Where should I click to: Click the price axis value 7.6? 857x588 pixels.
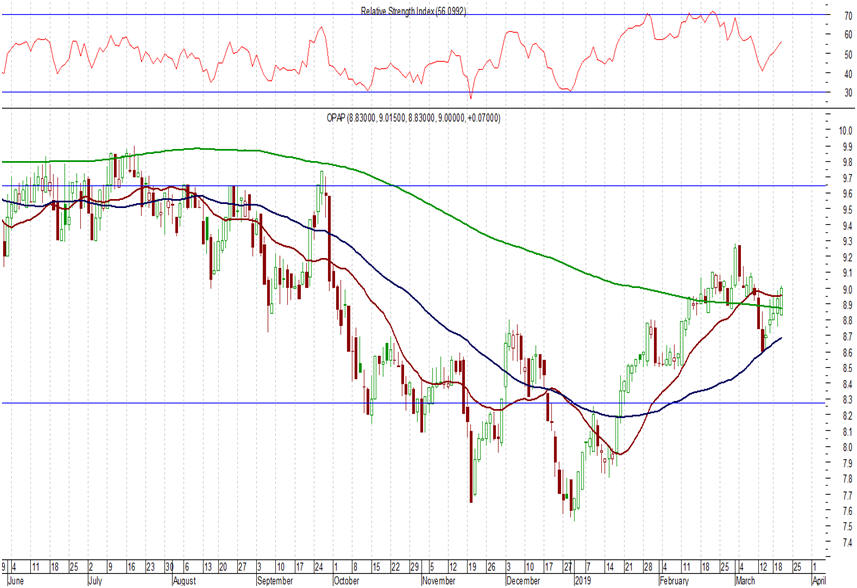click(x=847, y=510)
